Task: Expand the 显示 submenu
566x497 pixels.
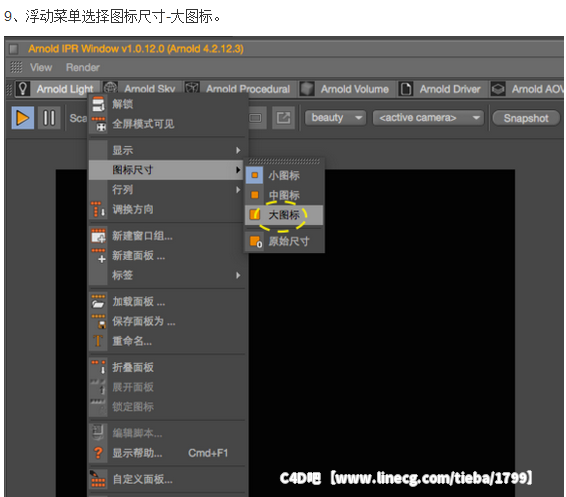Action: point(166,150)
